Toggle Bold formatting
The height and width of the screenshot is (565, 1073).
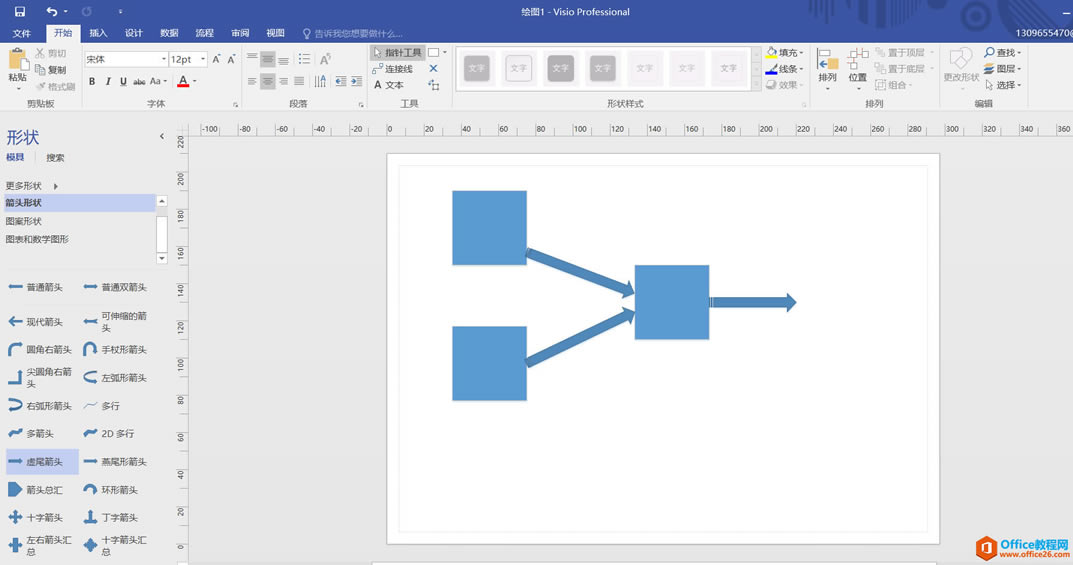click(x=92, y=82)
